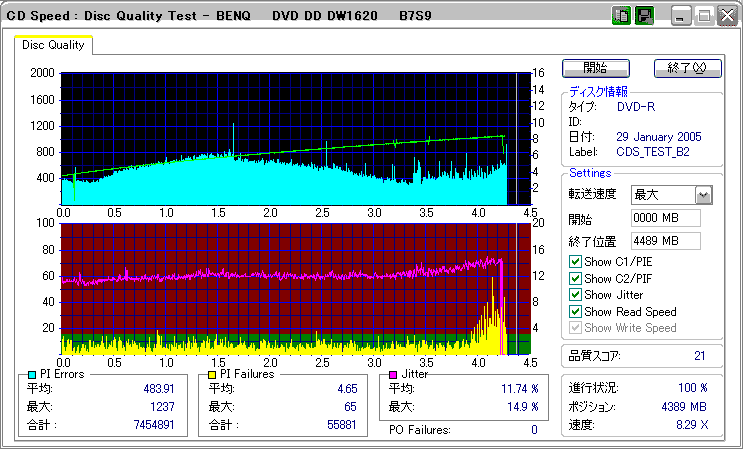Click the 開始 start position field

665,218
